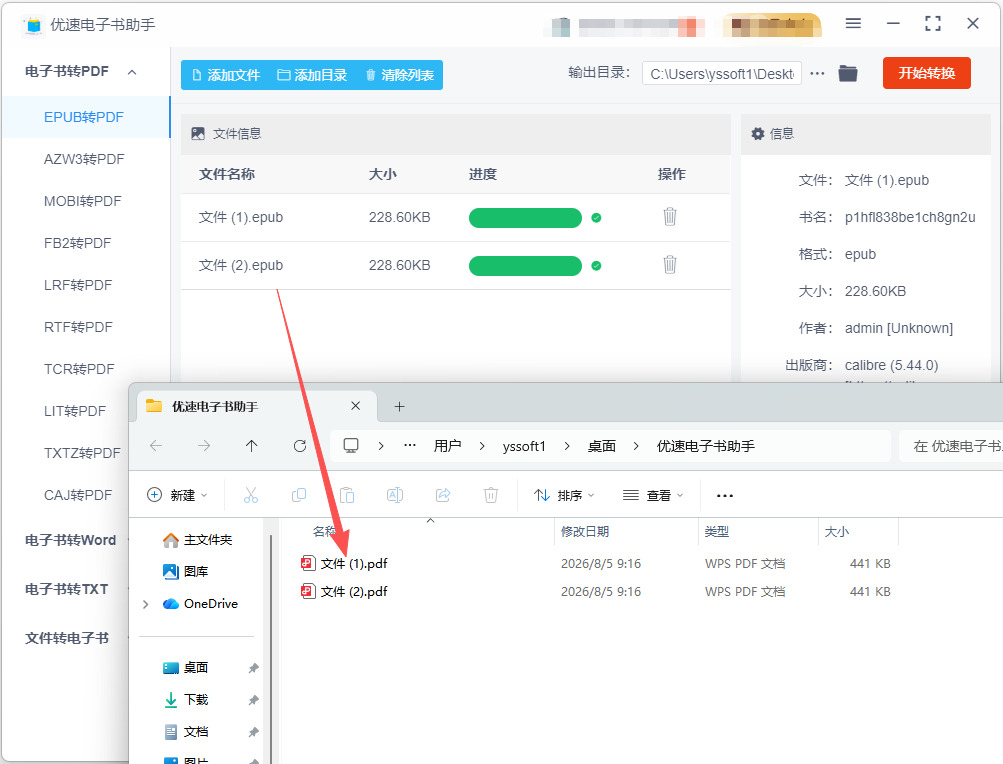Viewport: 1003px width, 764px height.
Task: Open the address bar breadcrumb ellipsis
Action: click(410, 445)
